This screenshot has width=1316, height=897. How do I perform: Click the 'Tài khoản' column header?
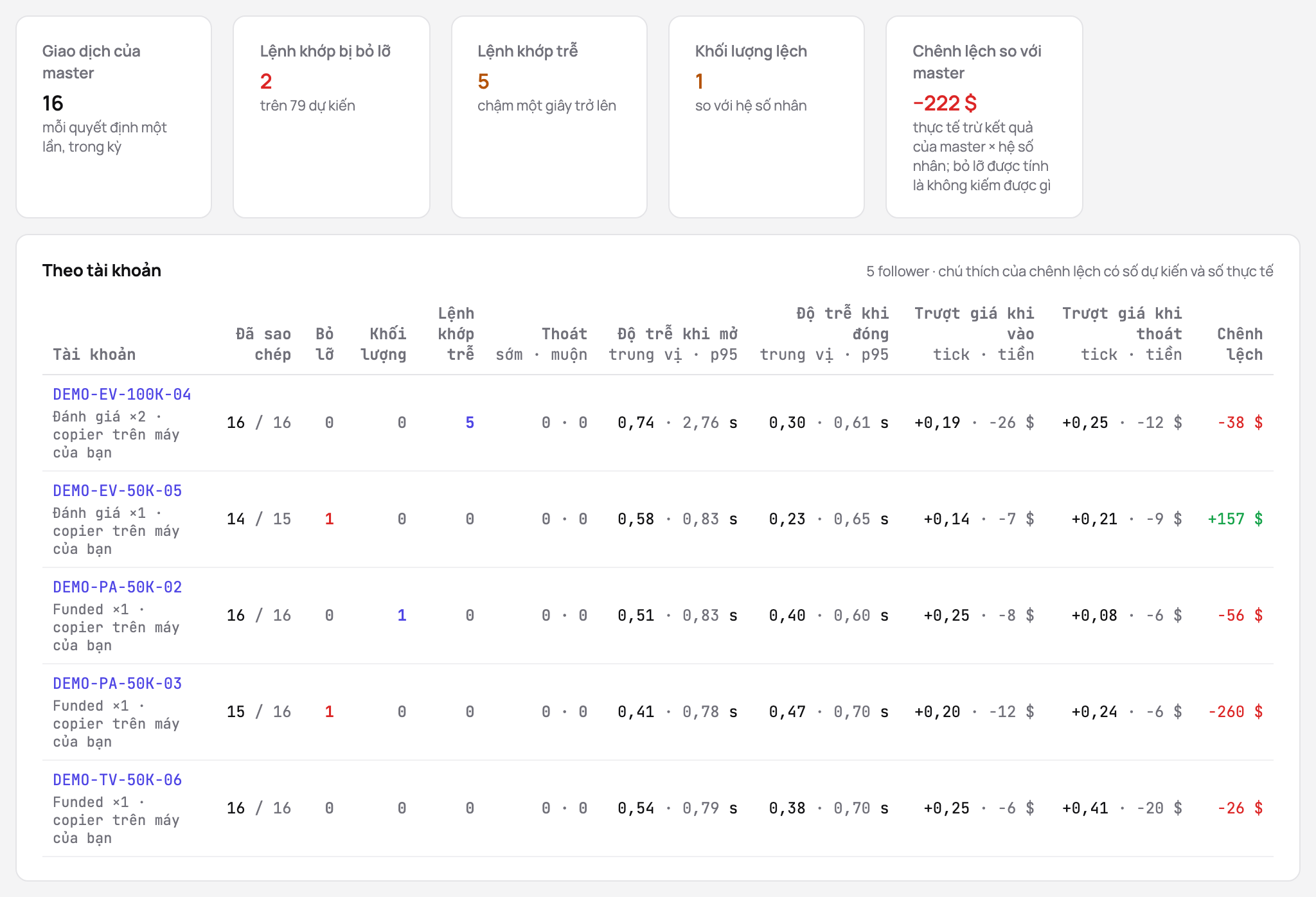[x=94, y=355]
